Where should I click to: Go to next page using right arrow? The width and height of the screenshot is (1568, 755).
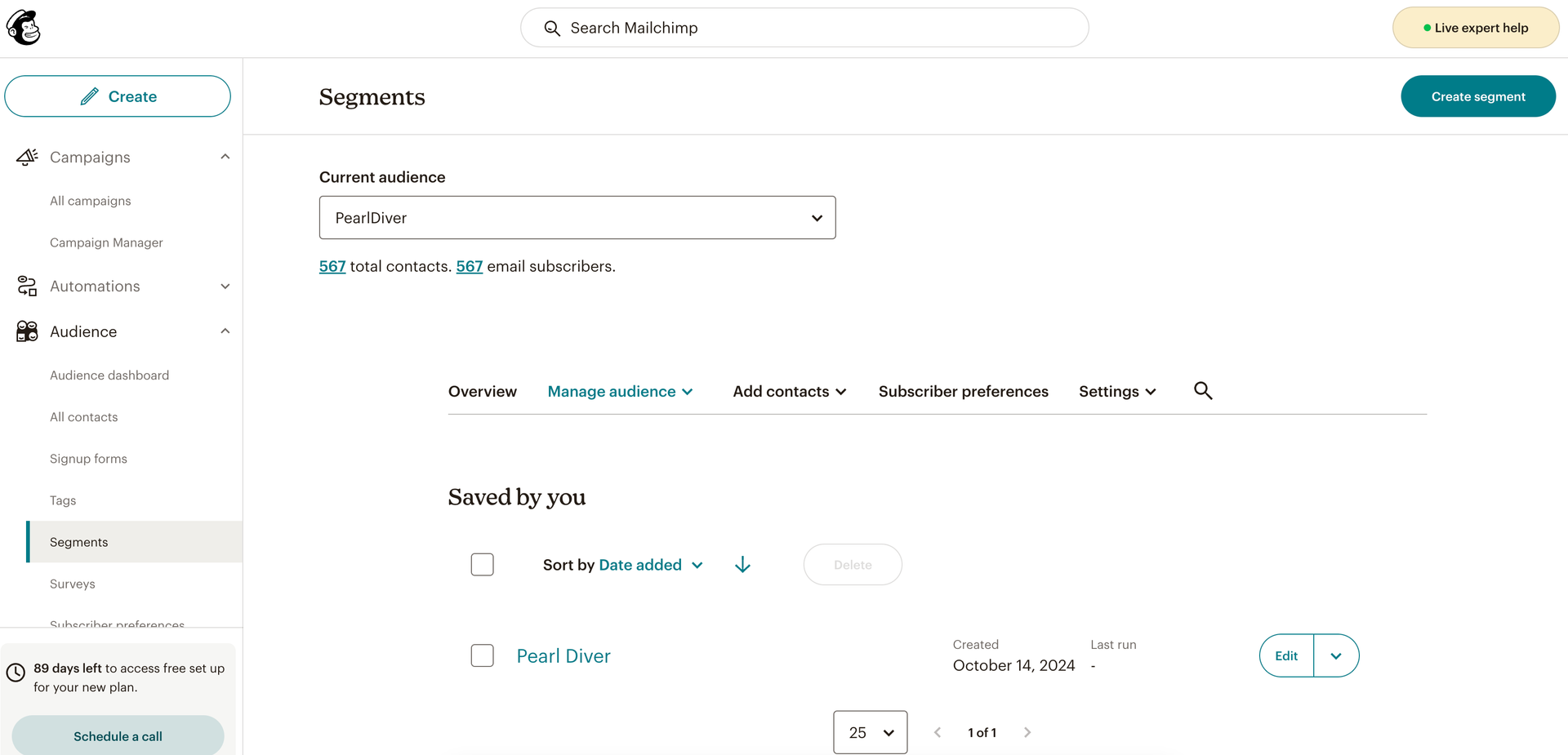(1027, 733)
